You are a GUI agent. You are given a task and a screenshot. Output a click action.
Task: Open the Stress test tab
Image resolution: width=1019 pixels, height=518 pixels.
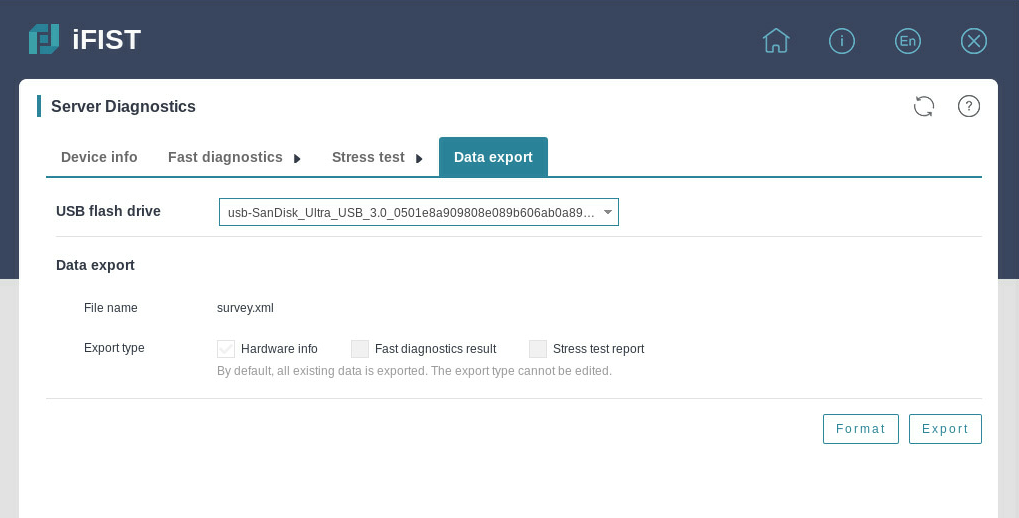[368, 157]
